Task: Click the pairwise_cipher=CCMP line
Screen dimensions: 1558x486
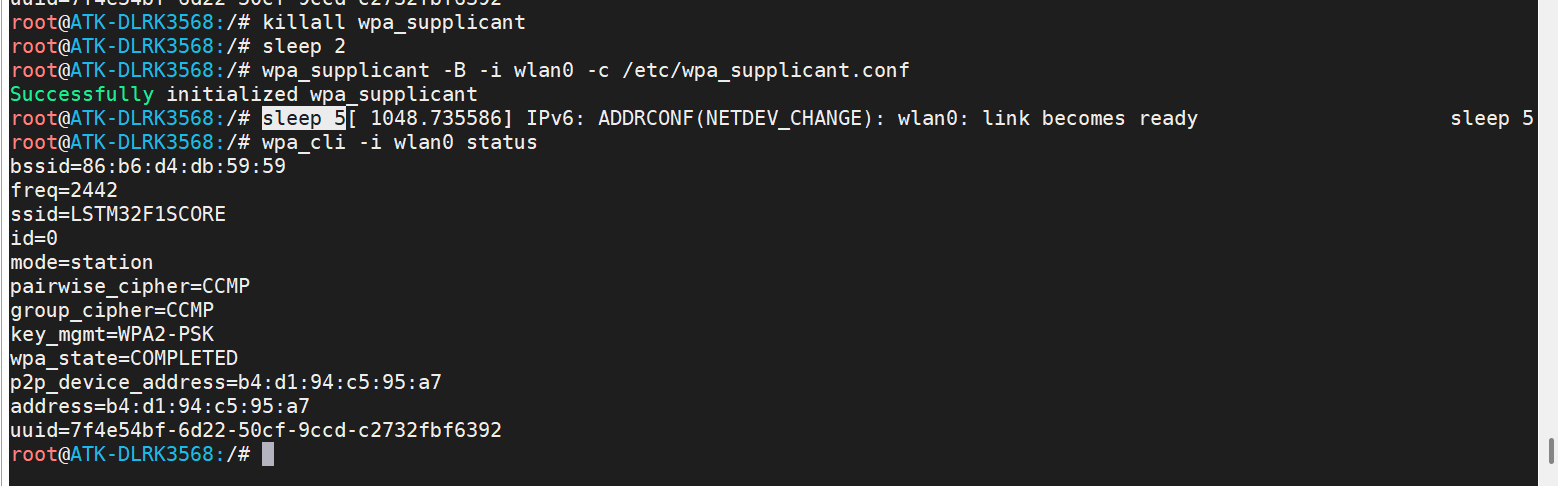Action: (130, 287)
